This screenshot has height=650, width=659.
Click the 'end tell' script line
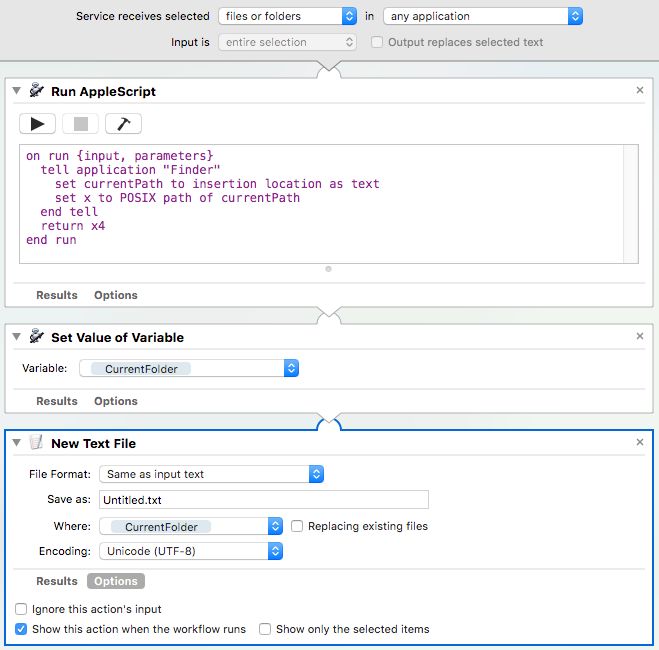point(69,212)
